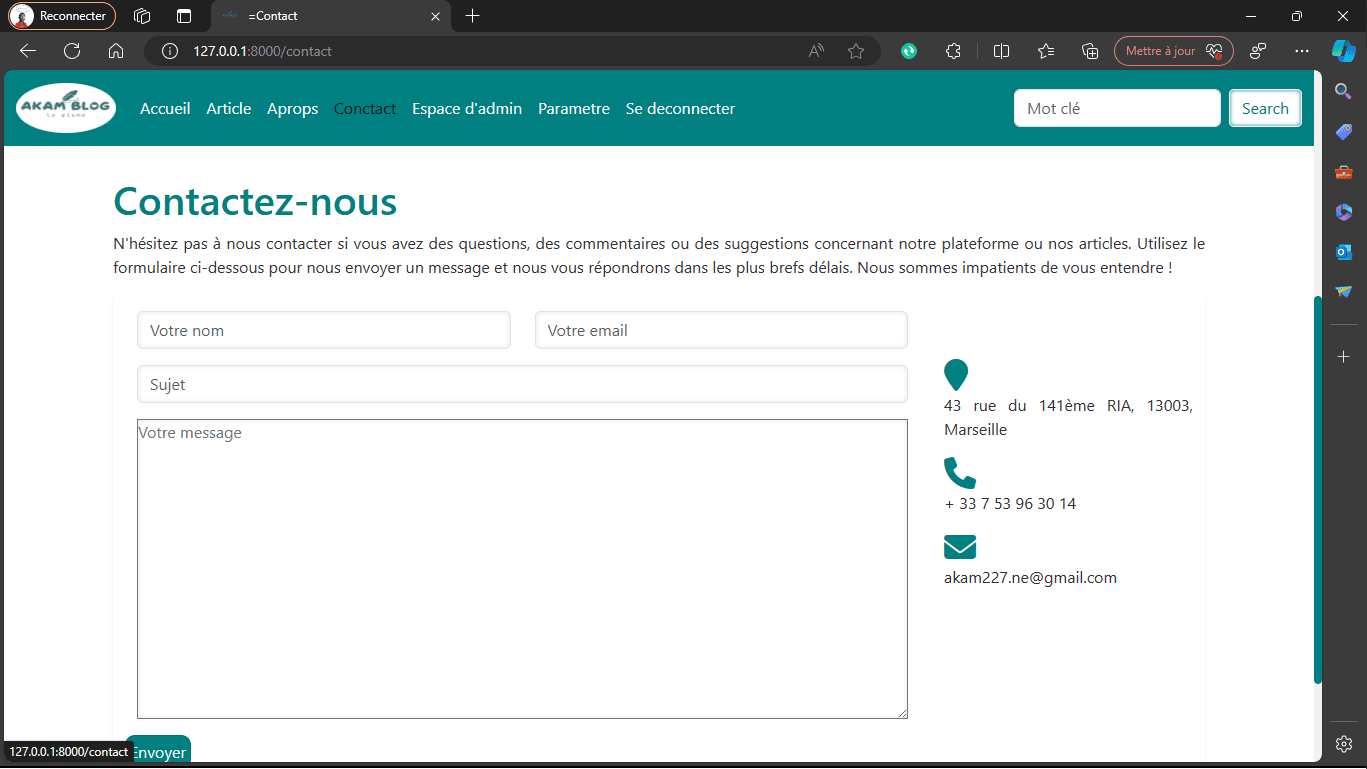The width and height of the screenshot is (1367, 769).
Task: Click the page vertical scrollbar thumb
Action: pos(1318,490)
